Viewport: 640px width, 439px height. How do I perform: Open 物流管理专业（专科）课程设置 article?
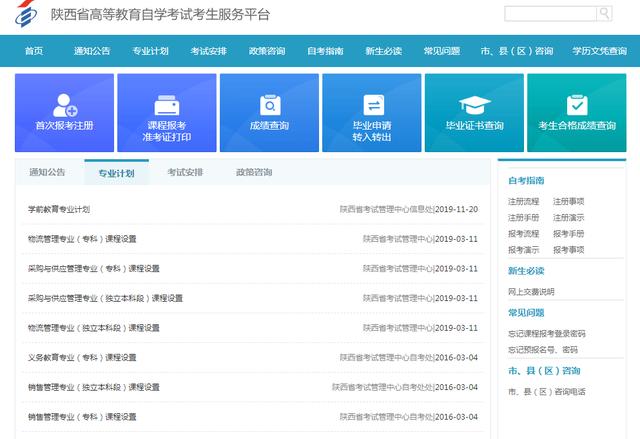click(82, 239)
